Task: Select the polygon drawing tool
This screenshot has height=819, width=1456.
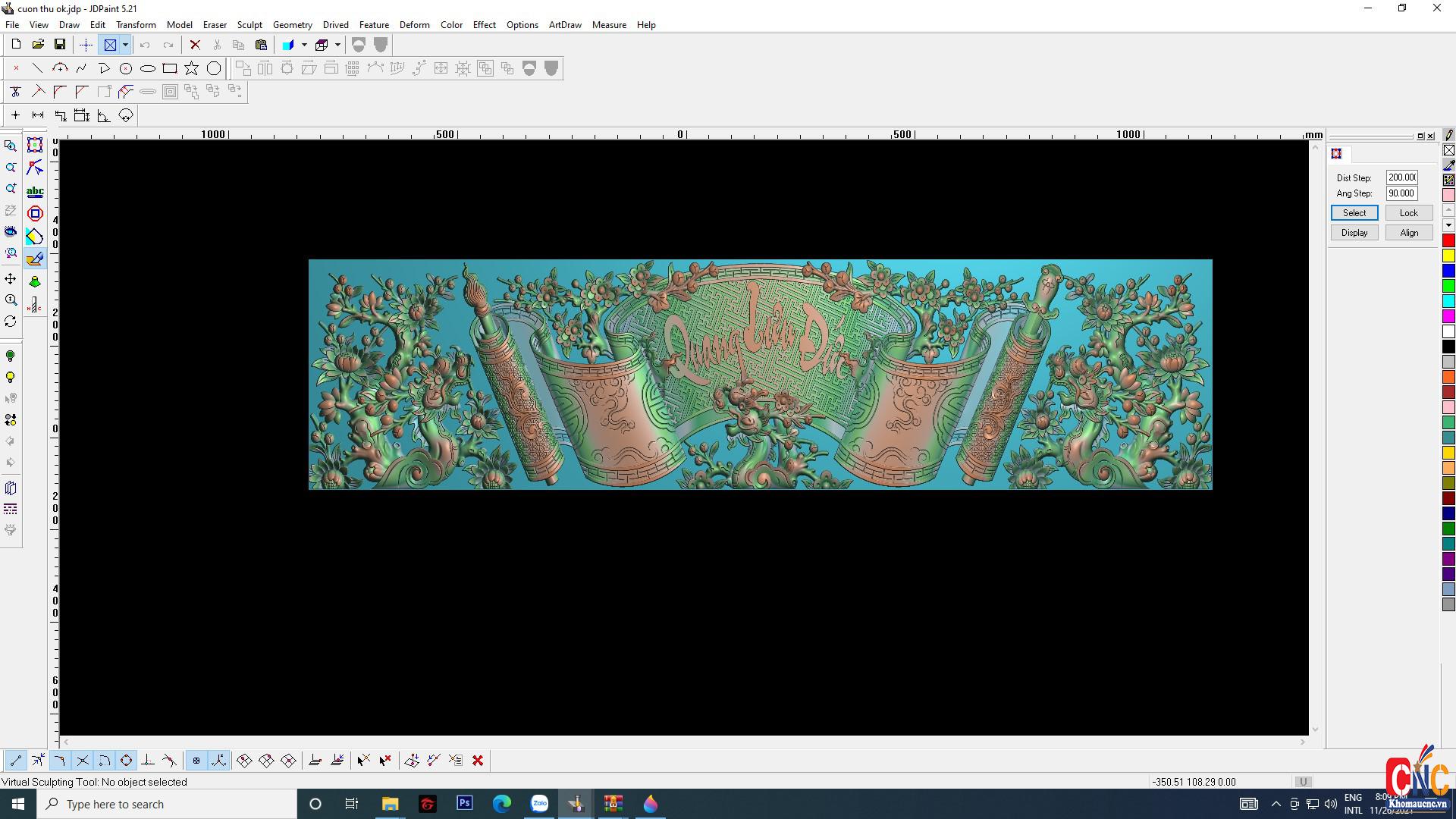Action: click(x=214, y=69)
